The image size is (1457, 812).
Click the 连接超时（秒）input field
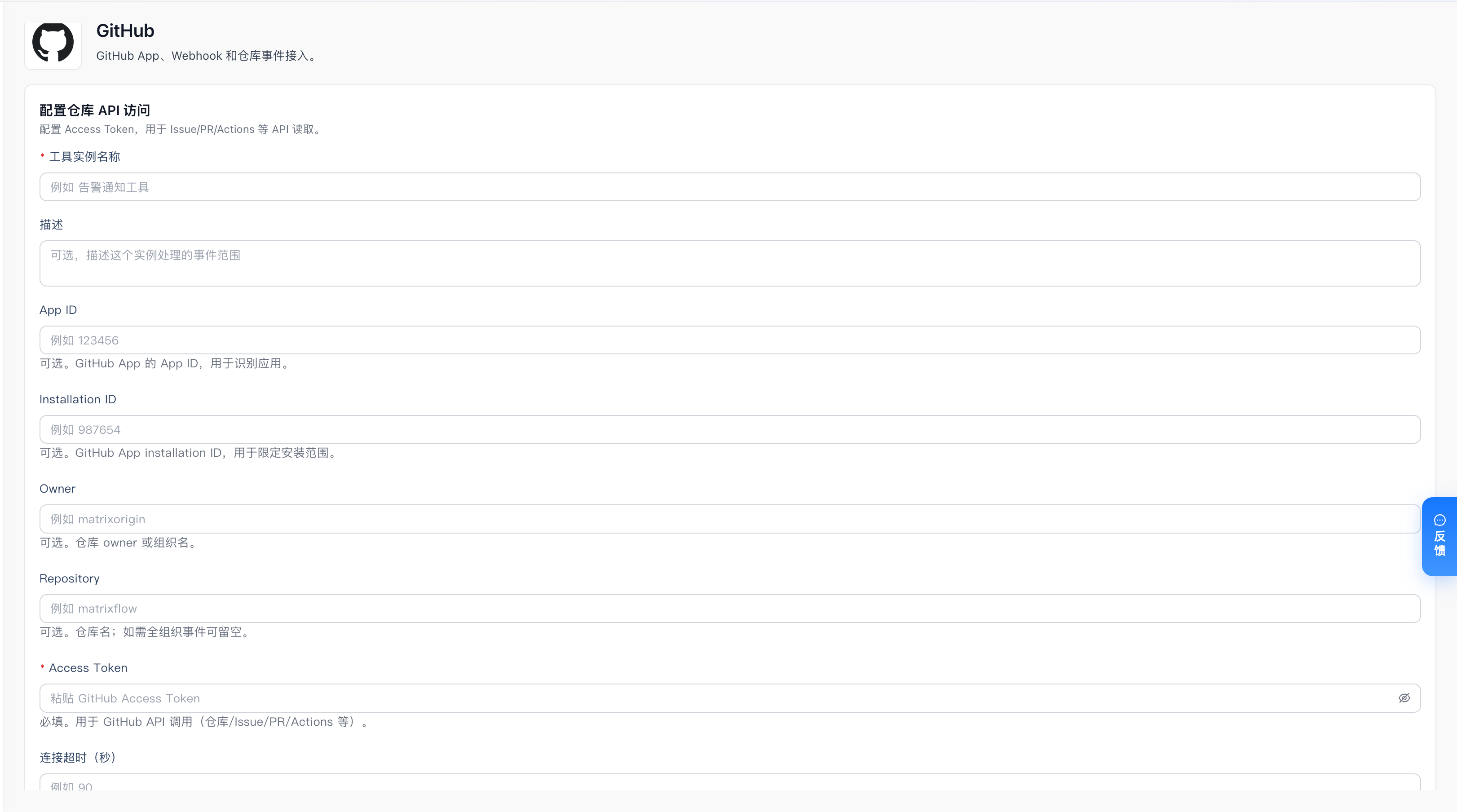(x=730, y=783)
